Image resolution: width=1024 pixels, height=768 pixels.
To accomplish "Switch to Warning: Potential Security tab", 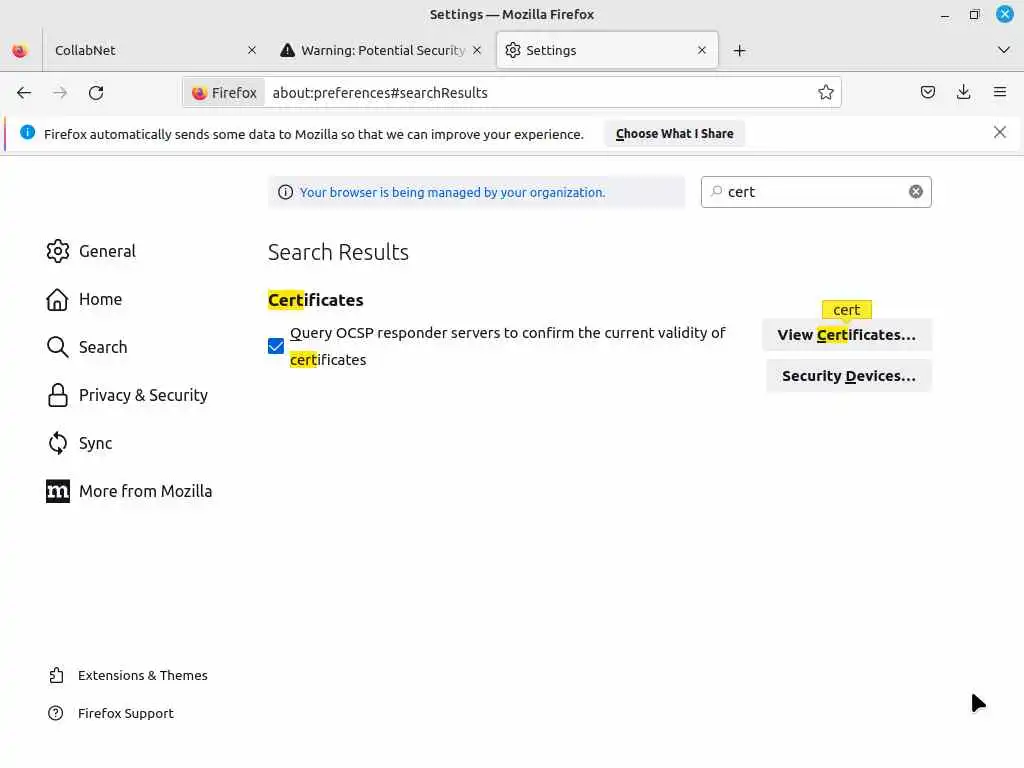I will tap(380, 50).
